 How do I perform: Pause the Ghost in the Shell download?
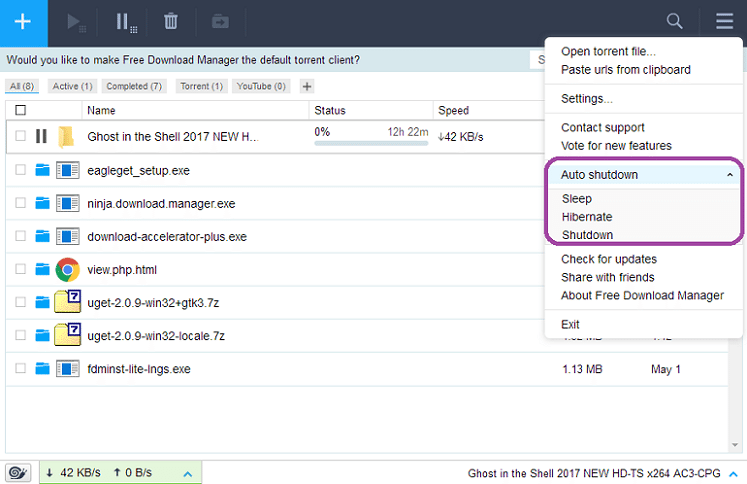pyautogui.click(x=41, y=136)
